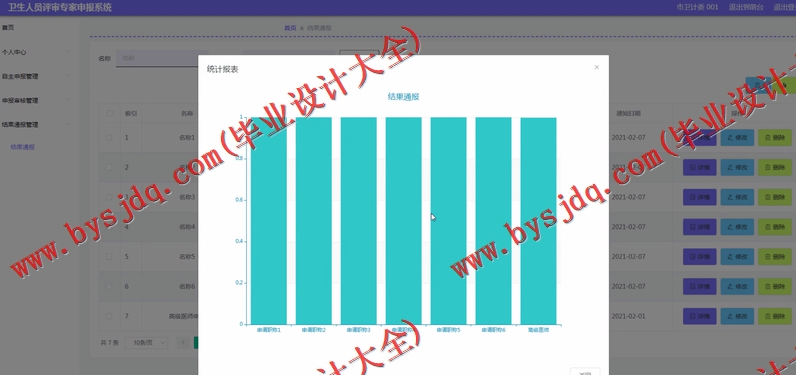Open 详情 for row 7

(x=700, y=316)
